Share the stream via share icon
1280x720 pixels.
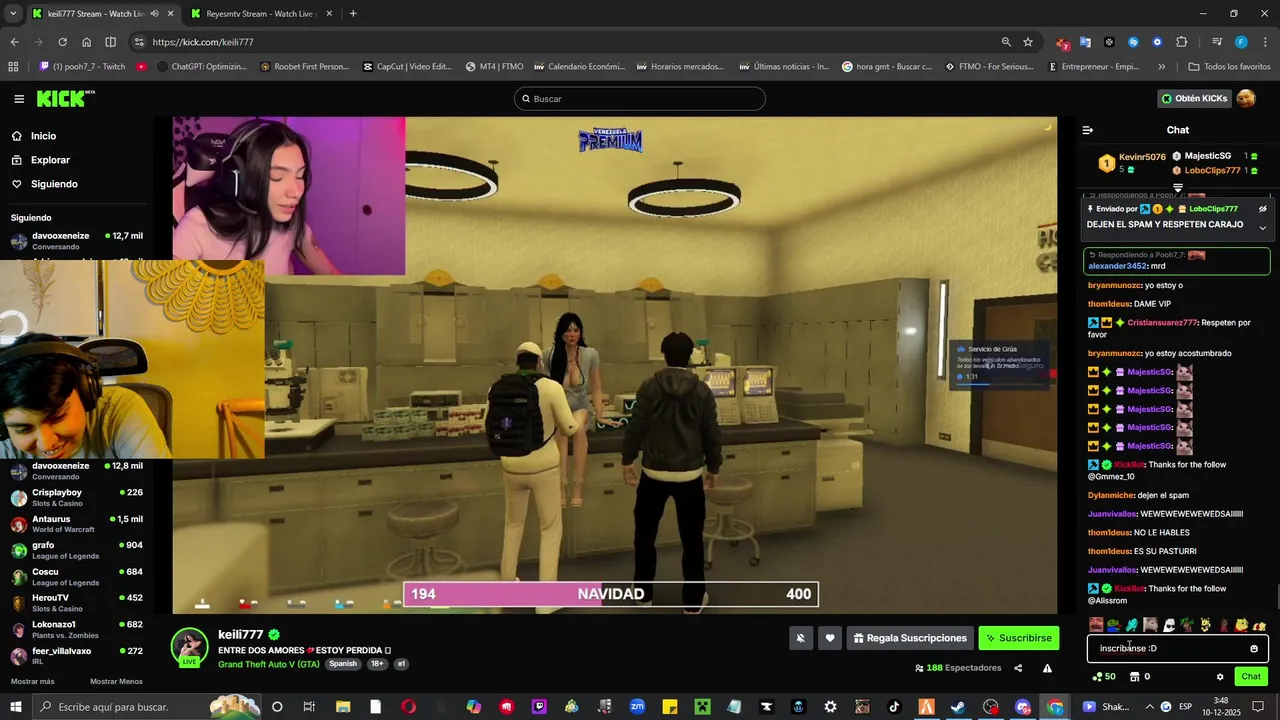1018,668
